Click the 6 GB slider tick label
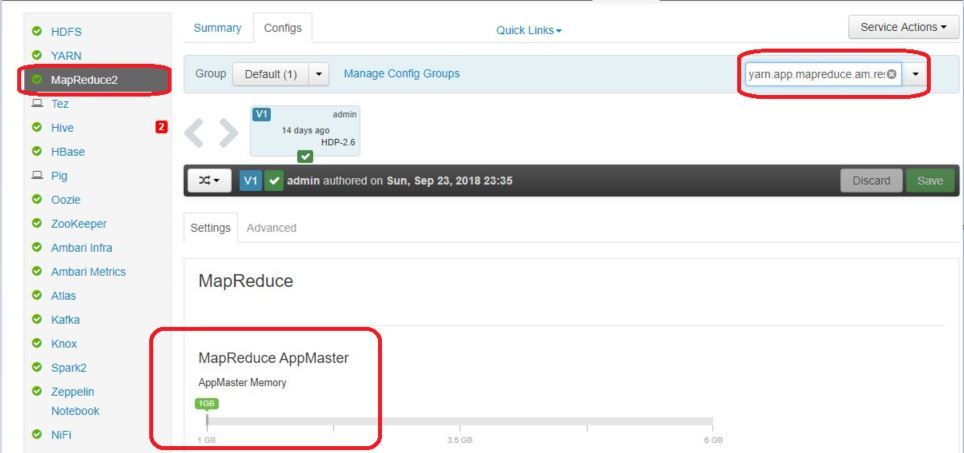Viewport: 964px width, 453px height. 713,441
